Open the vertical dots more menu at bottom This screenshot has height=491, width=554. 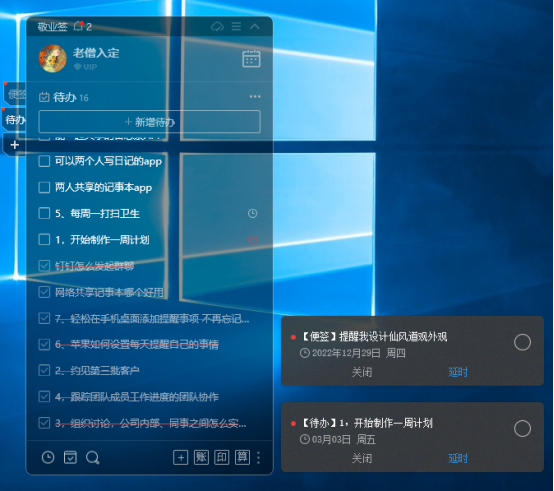(259, 458)
